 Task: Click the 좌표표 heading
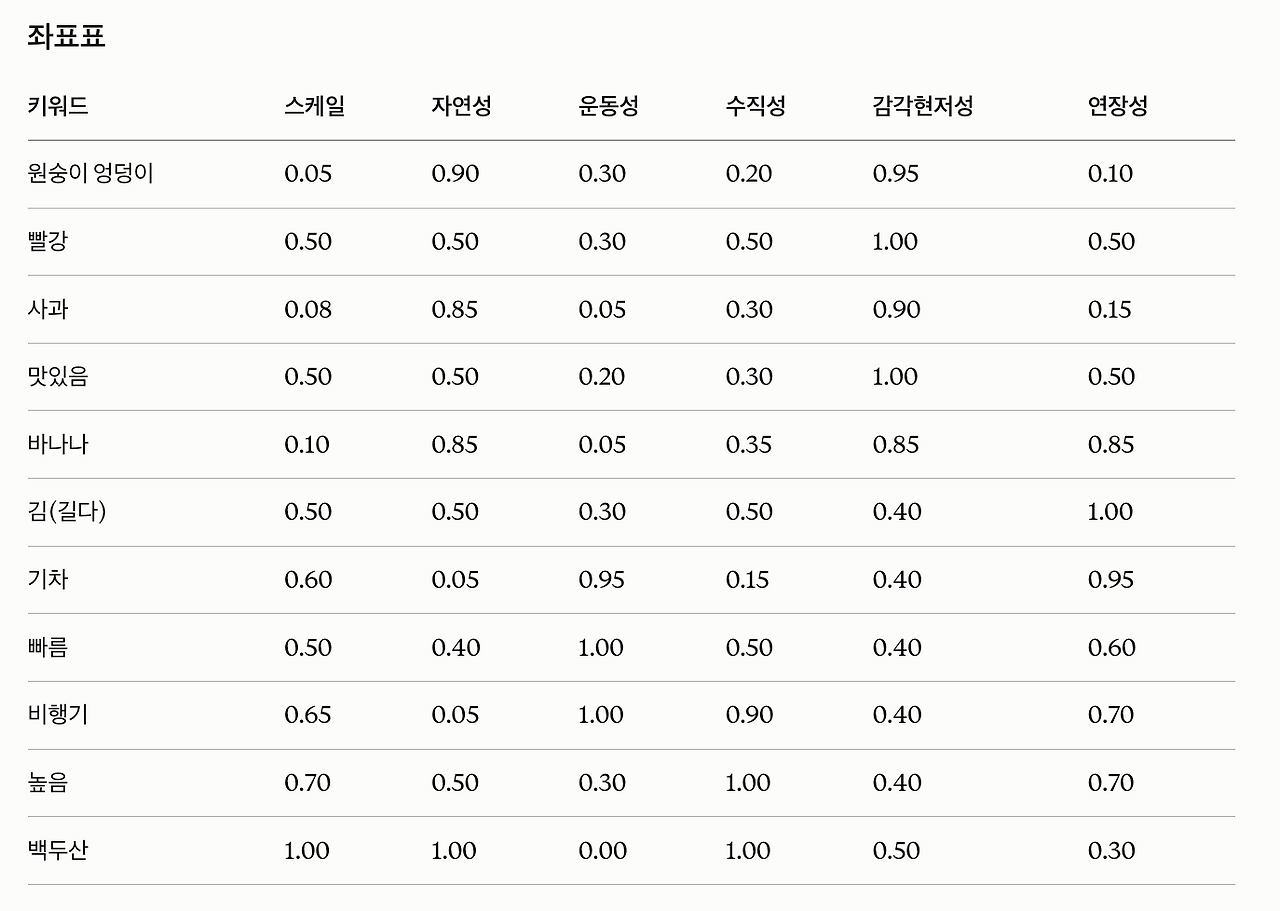pyautogui.click(x=67, y=37)
